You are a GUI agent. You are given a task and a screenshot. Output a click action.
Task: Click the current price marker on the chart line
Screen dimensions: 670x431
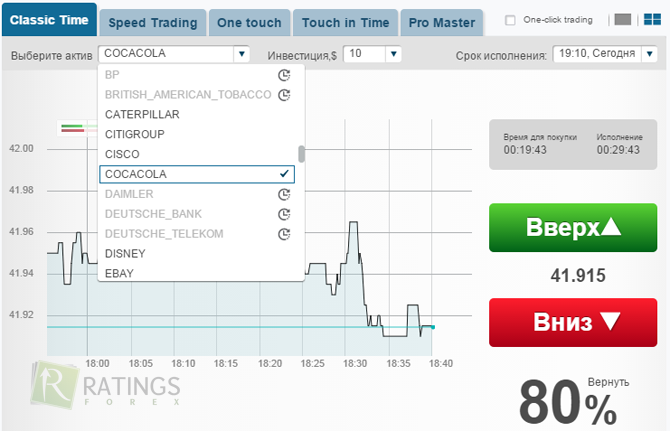433,327
